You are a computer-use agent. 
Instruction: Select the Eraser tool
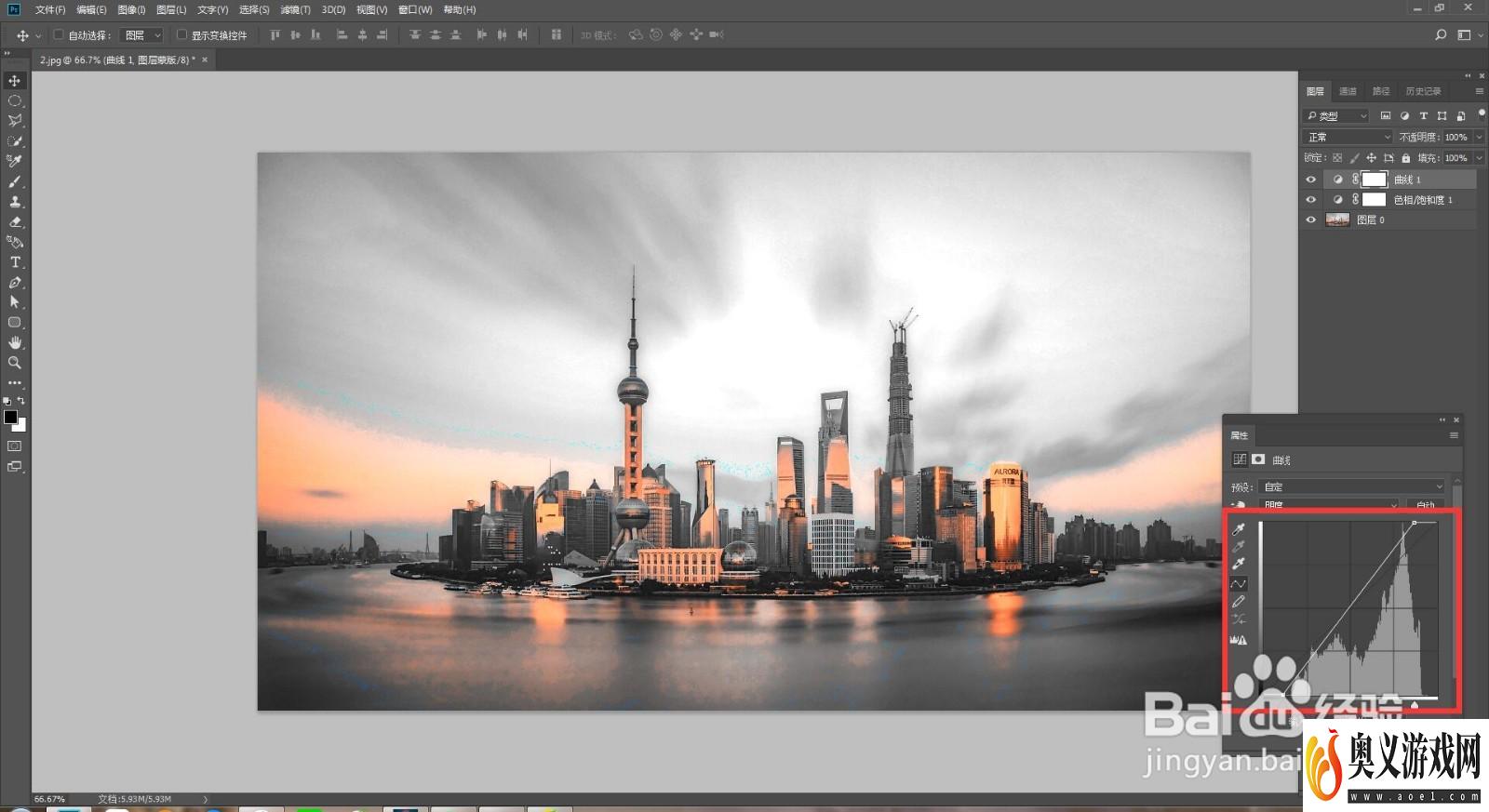click(x=15, y=221)
